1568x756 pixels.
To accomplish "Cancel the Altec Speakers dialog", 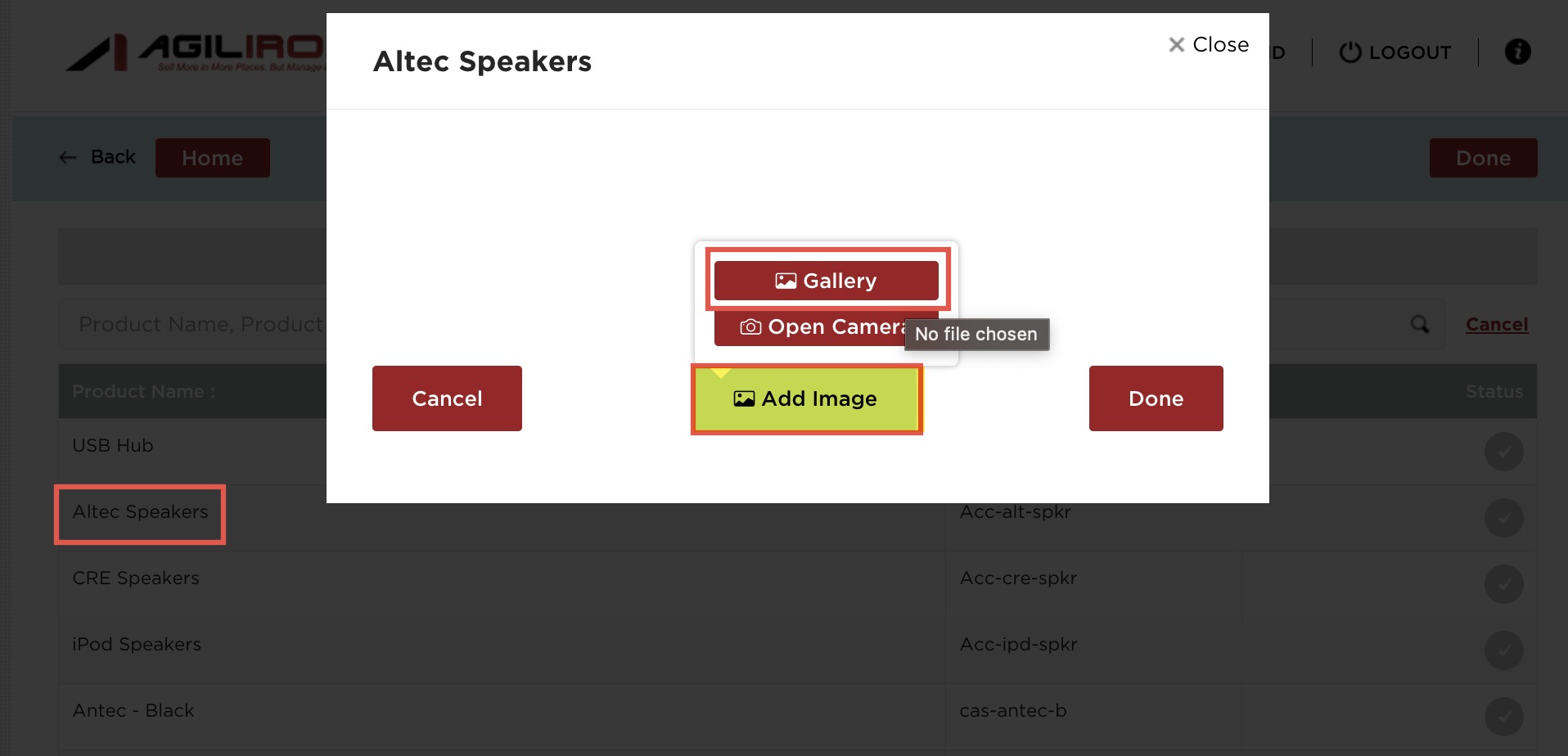I will coord(447,398).
